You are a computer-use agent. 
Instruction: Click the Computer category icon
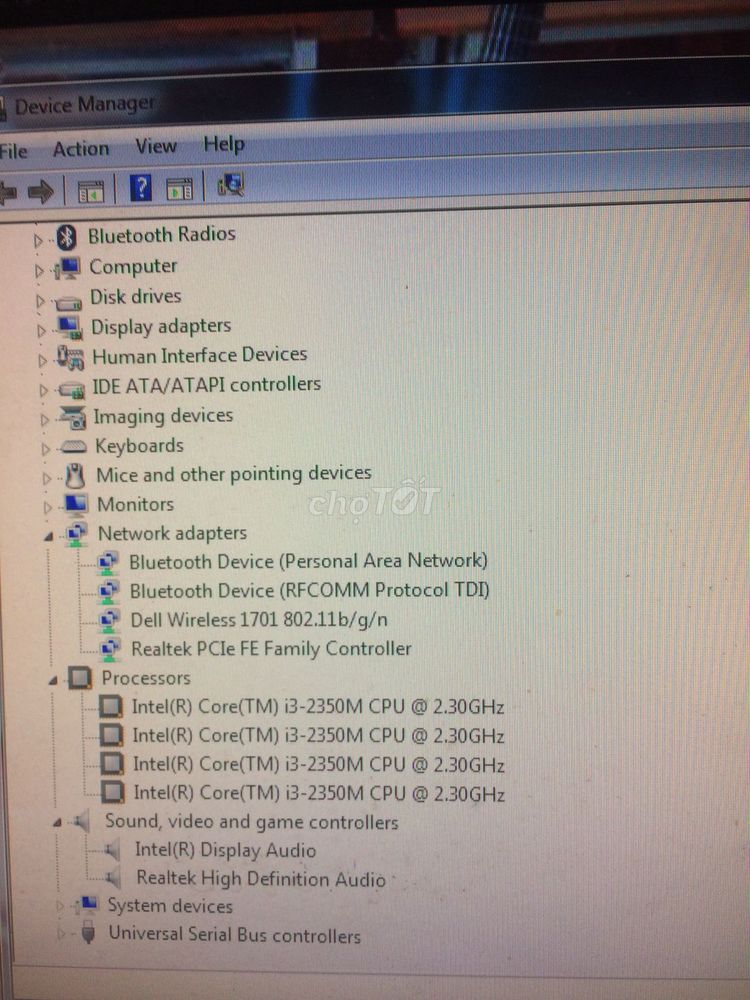[x=68, y=268]
